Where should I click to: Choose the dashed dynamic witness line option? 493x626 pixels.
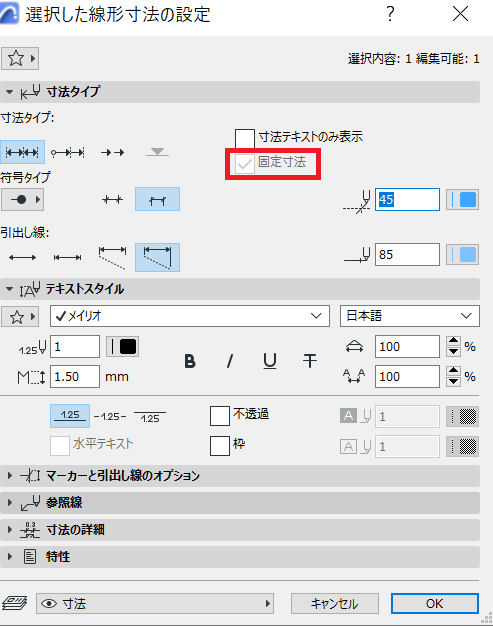pos(112,258)
